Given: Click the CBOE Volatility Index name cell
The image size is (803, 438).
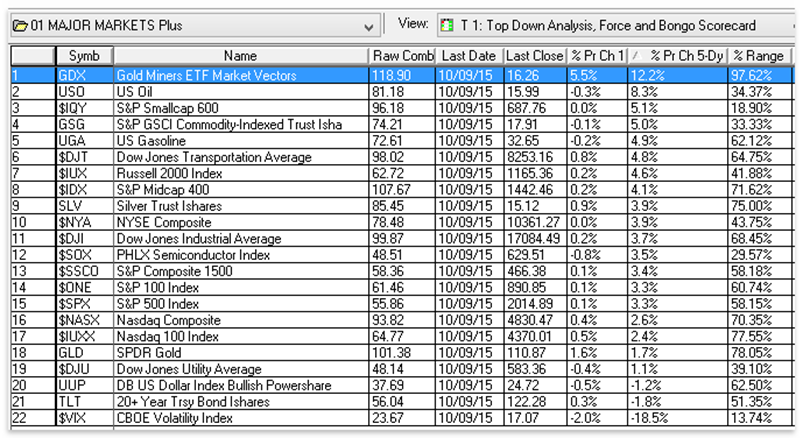Looking at the screenshot, I should [241, 418].
